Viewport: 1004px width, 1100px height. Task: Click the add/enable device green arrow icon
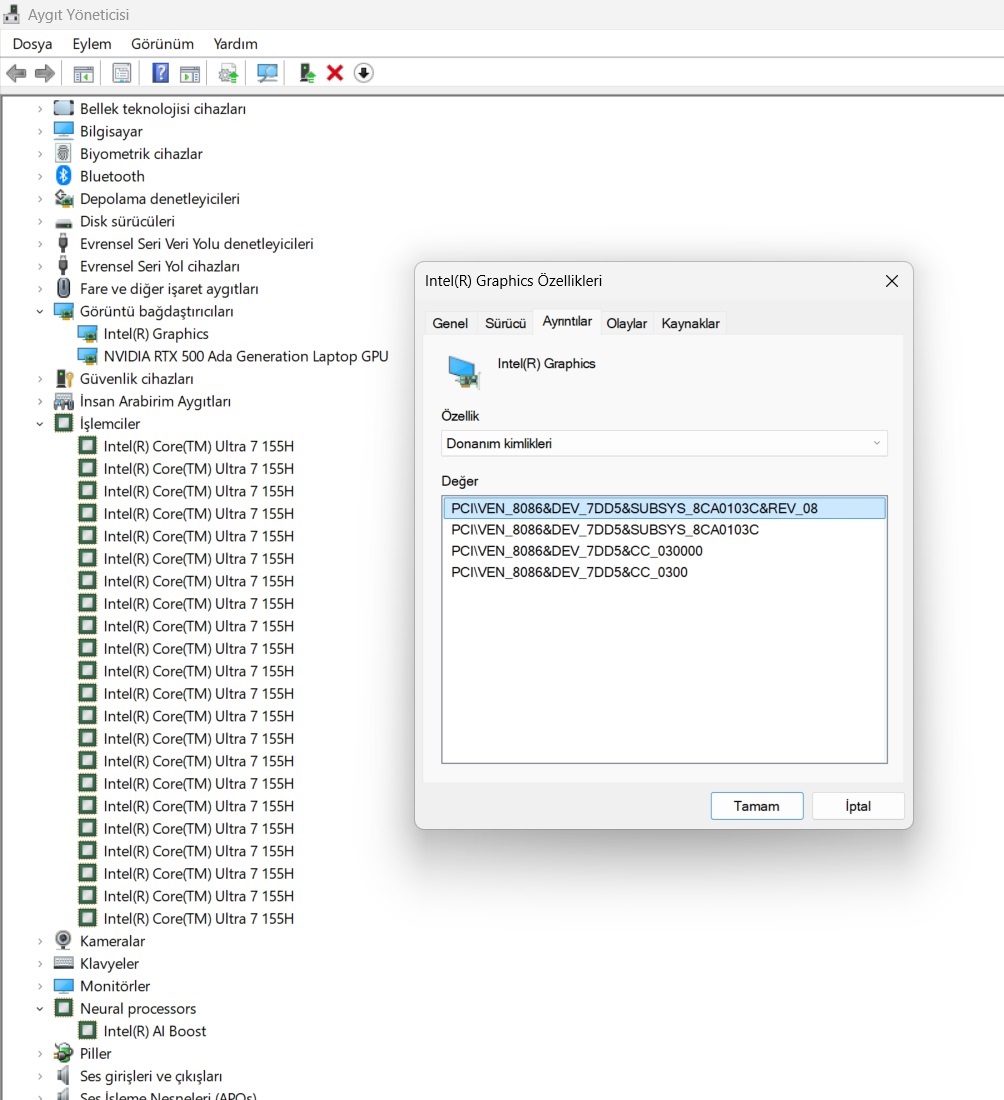click(x=307, y=73)
